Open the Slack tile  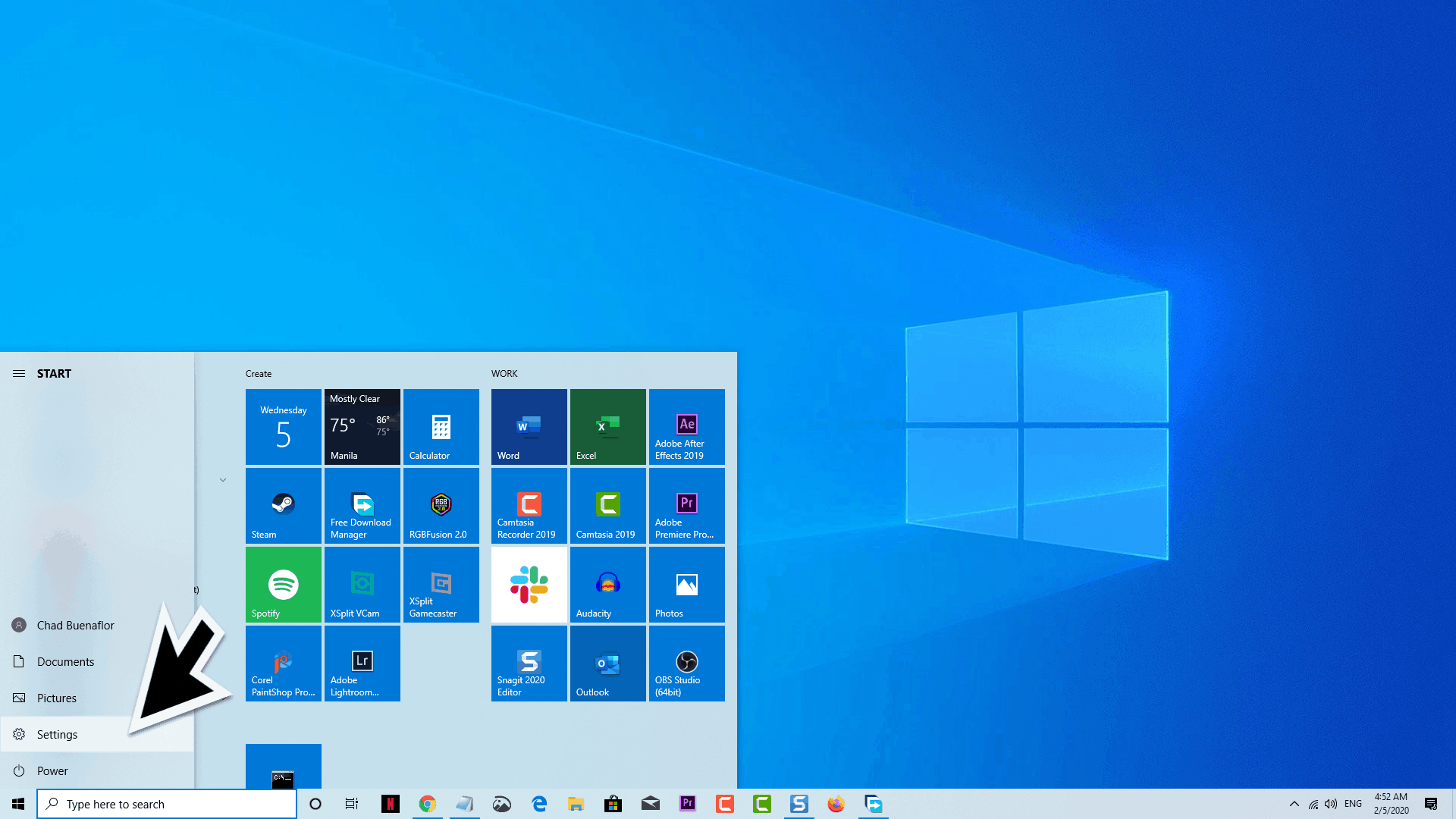pos(529,585)
